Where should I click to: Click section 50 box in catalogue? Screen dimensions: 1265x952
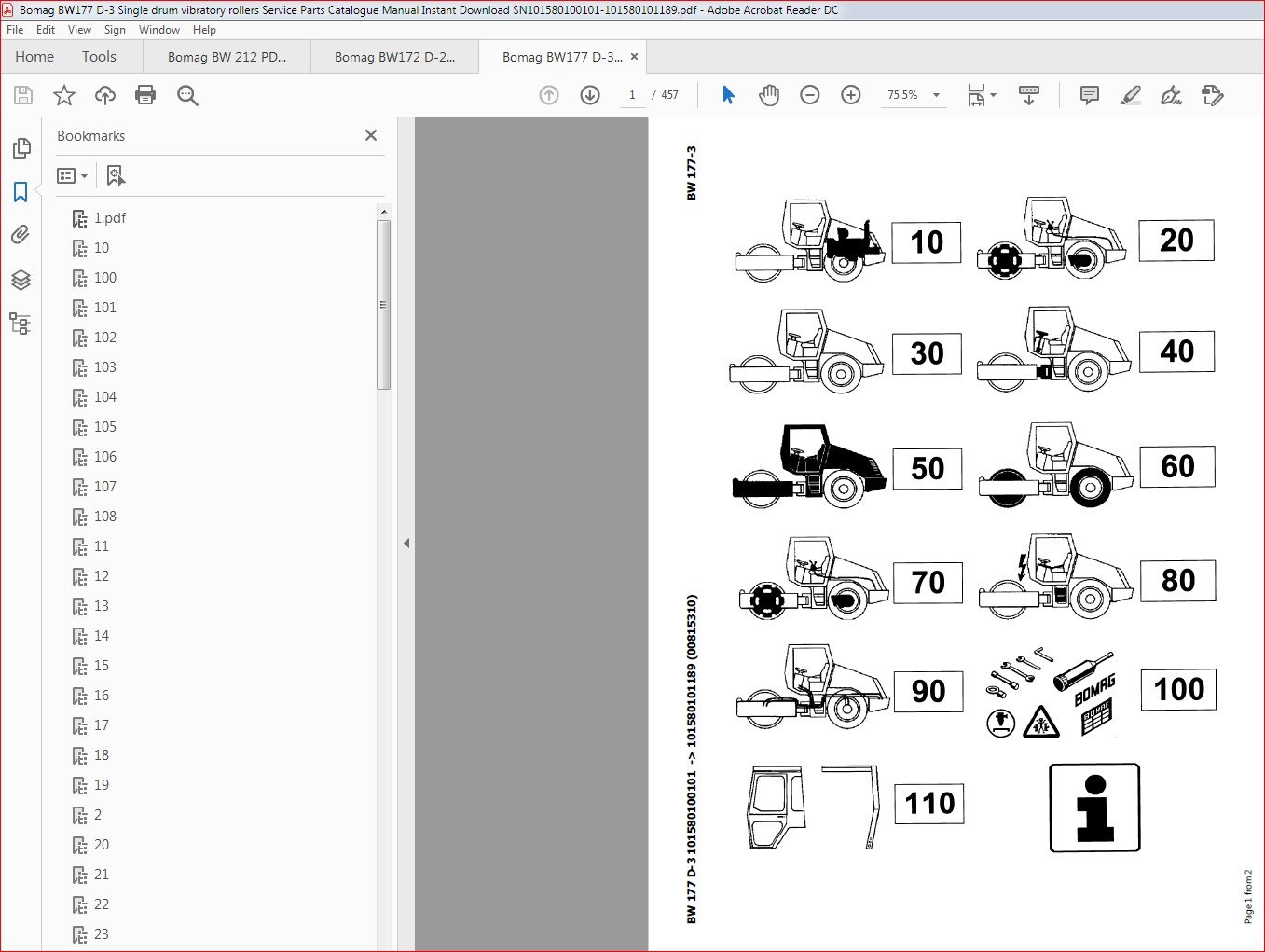click(928, 468)
